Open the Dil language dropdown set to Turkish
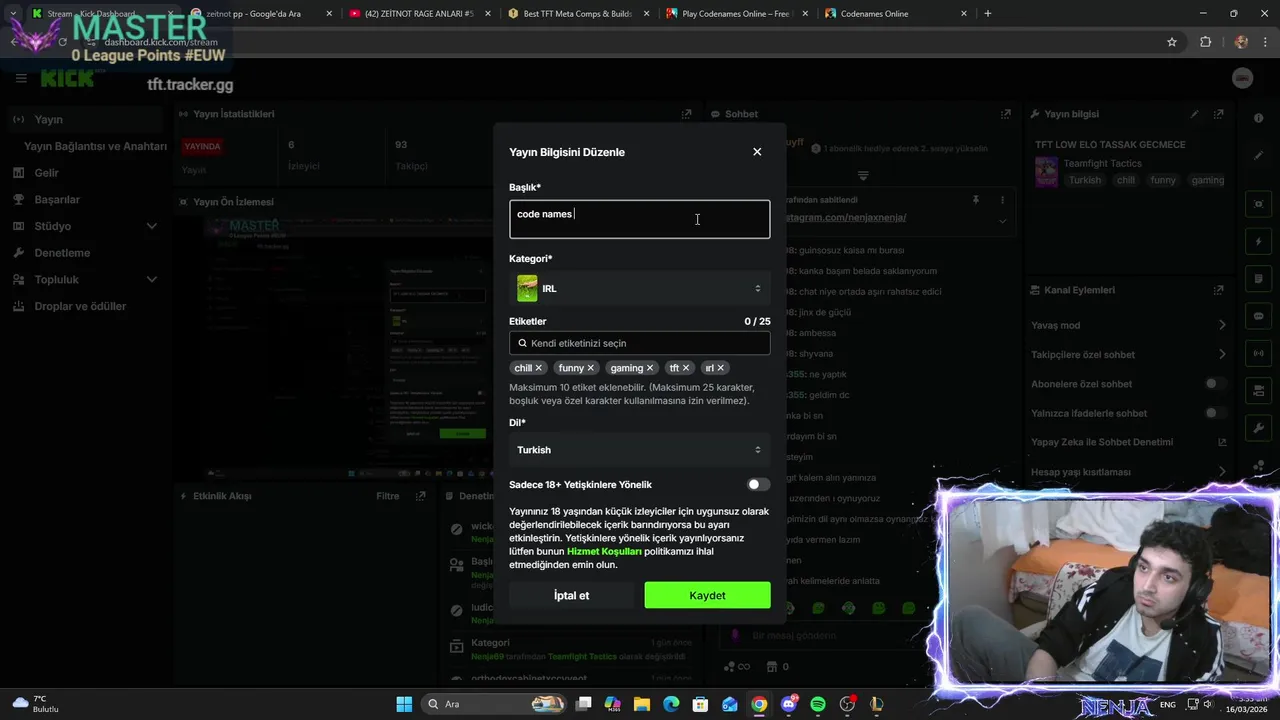 [639, 450]
